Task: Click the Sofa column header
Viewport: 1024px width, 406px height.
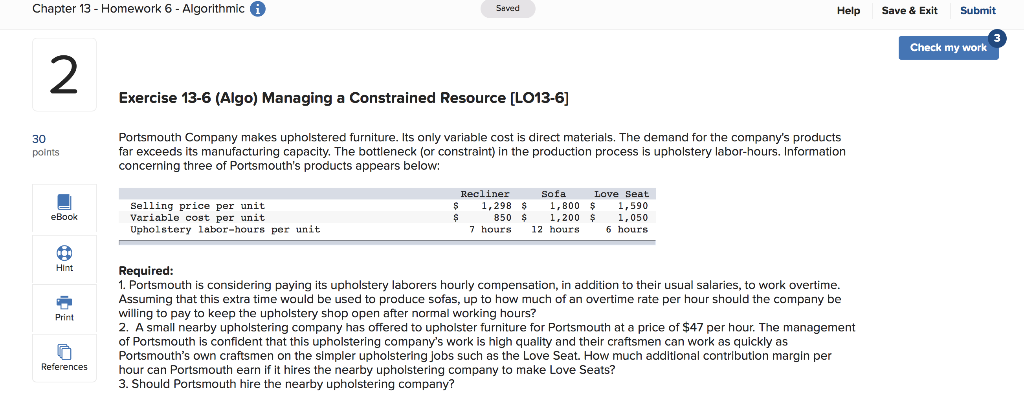Action: [553, 194]
